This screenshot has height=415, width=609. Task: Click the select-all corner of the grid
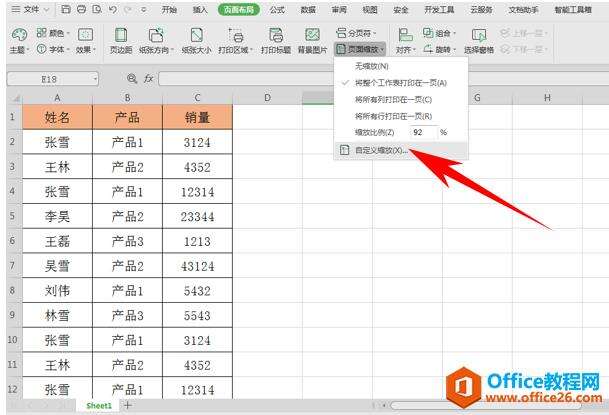pyautogui.click(x=15, y=98)
